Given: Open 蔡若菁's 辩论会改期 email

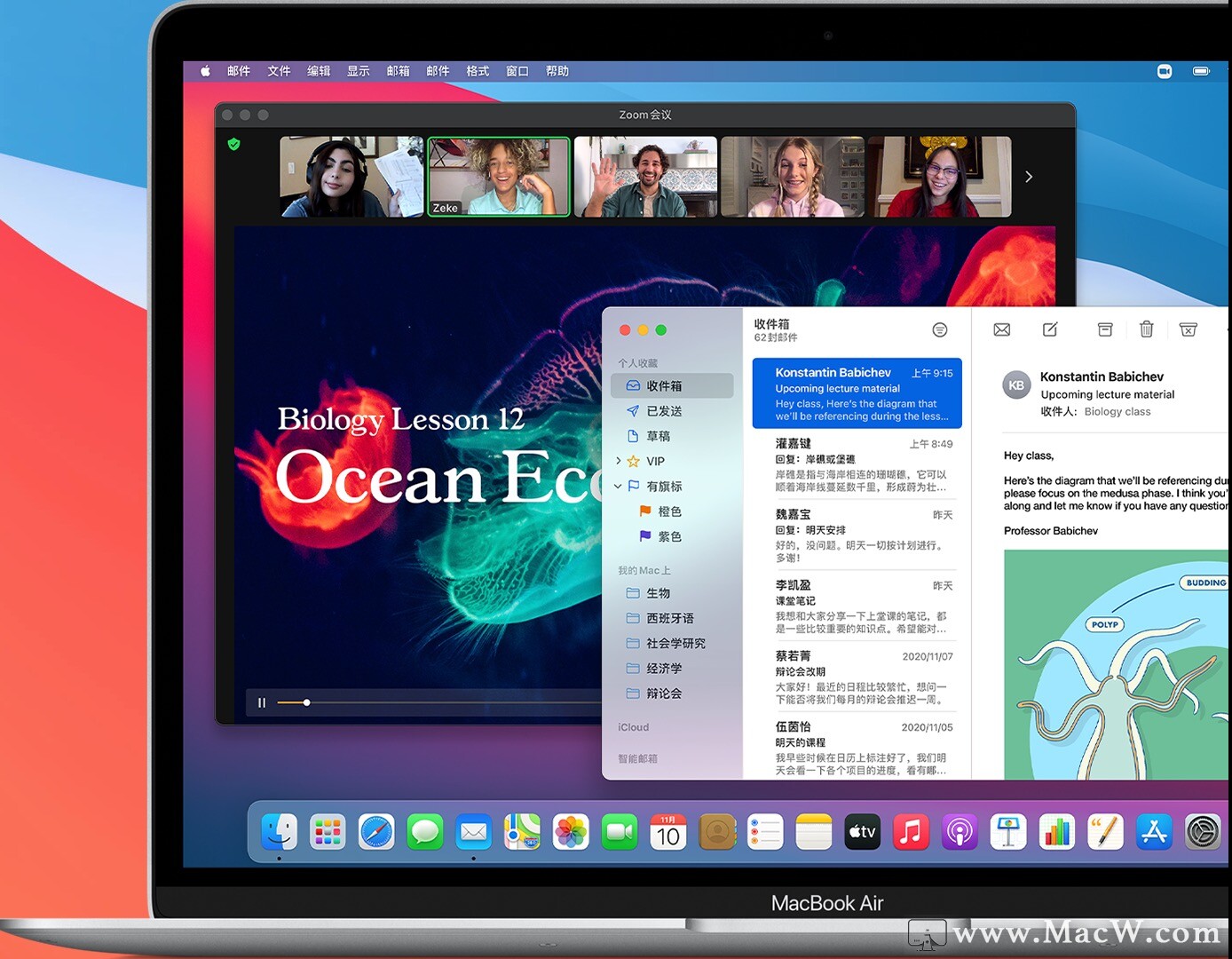Looking at the screenshot, I should (857, 678).
